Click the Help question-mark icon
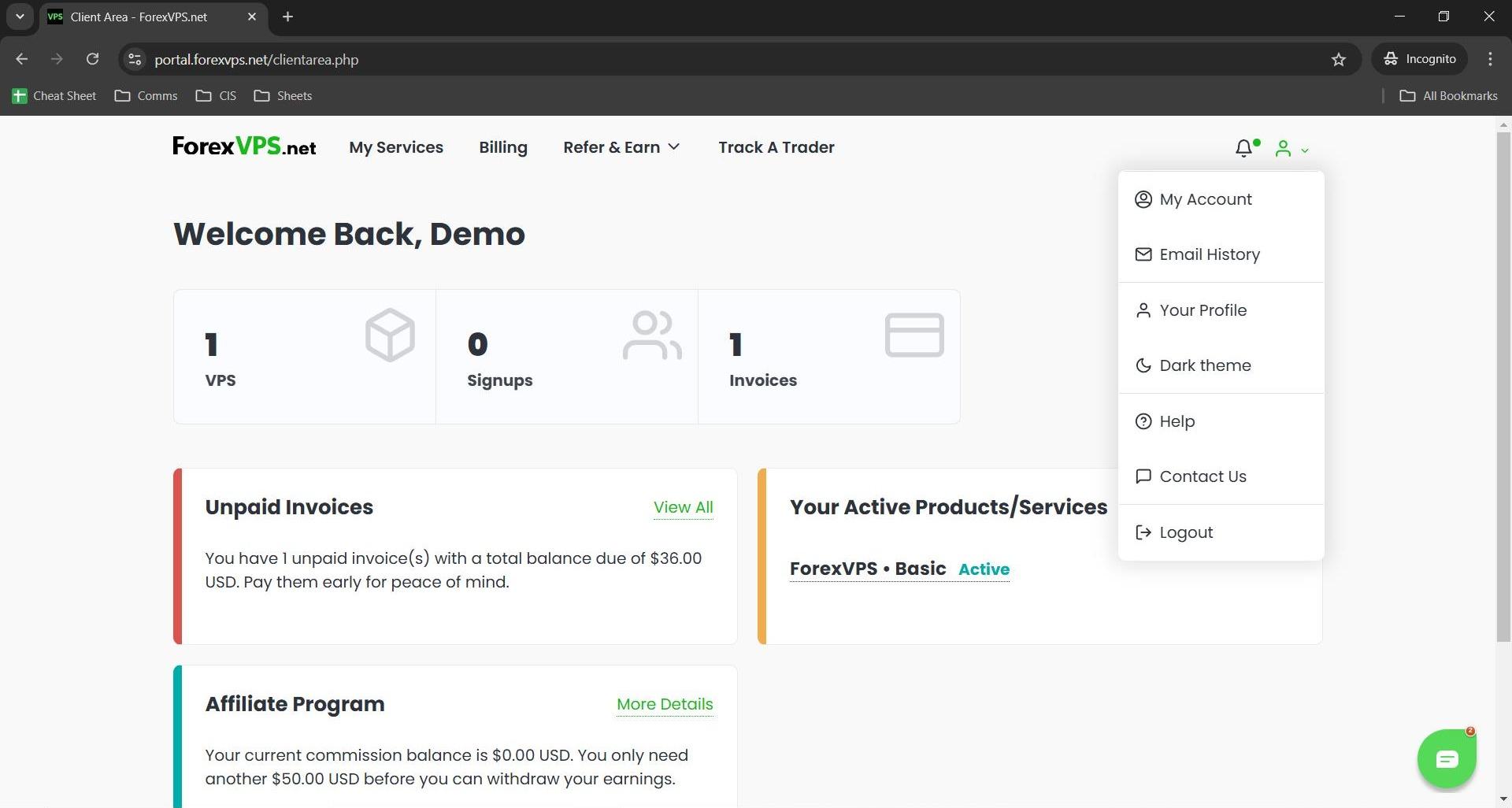The height and width of the screenshot is (808, 1512). (1143, 421)
